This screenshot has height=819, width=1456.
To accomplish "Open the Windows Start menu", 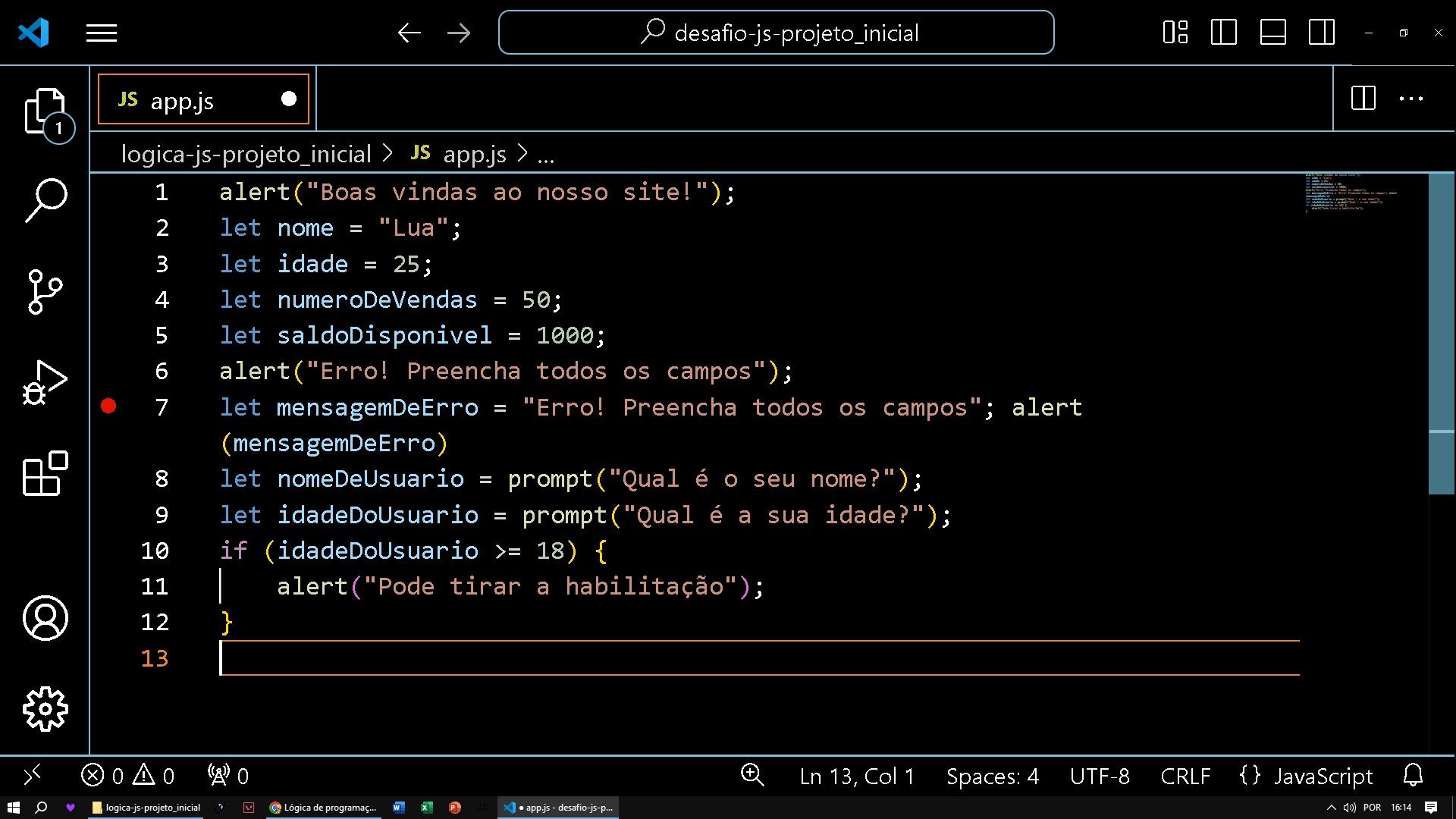I will coord(12,808).
